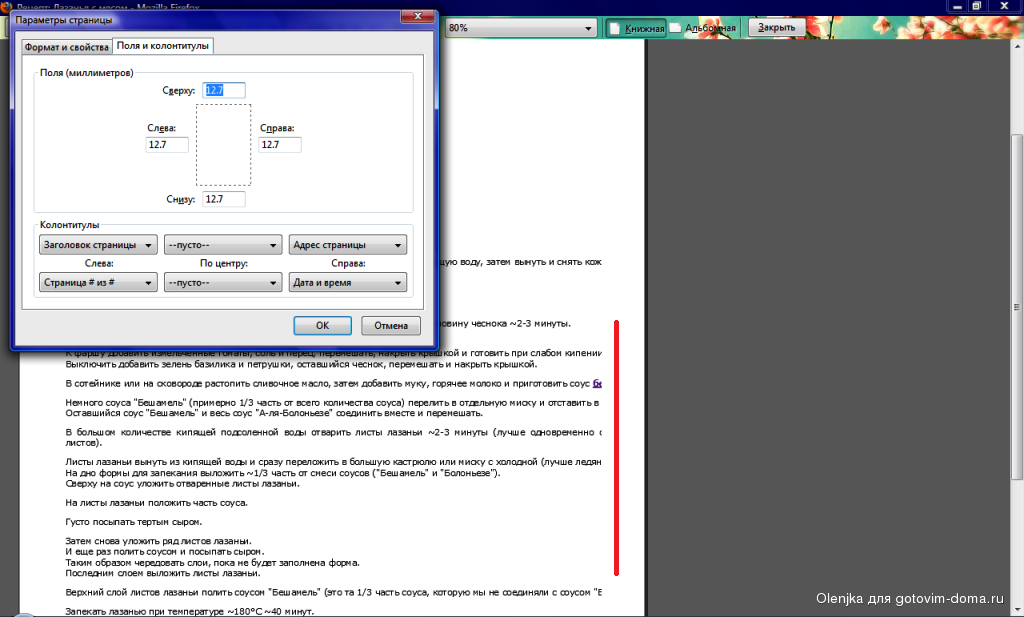1024x617 pixels.
Task: Click the Закрыть print preview button
Action: [x=776, y=27]
